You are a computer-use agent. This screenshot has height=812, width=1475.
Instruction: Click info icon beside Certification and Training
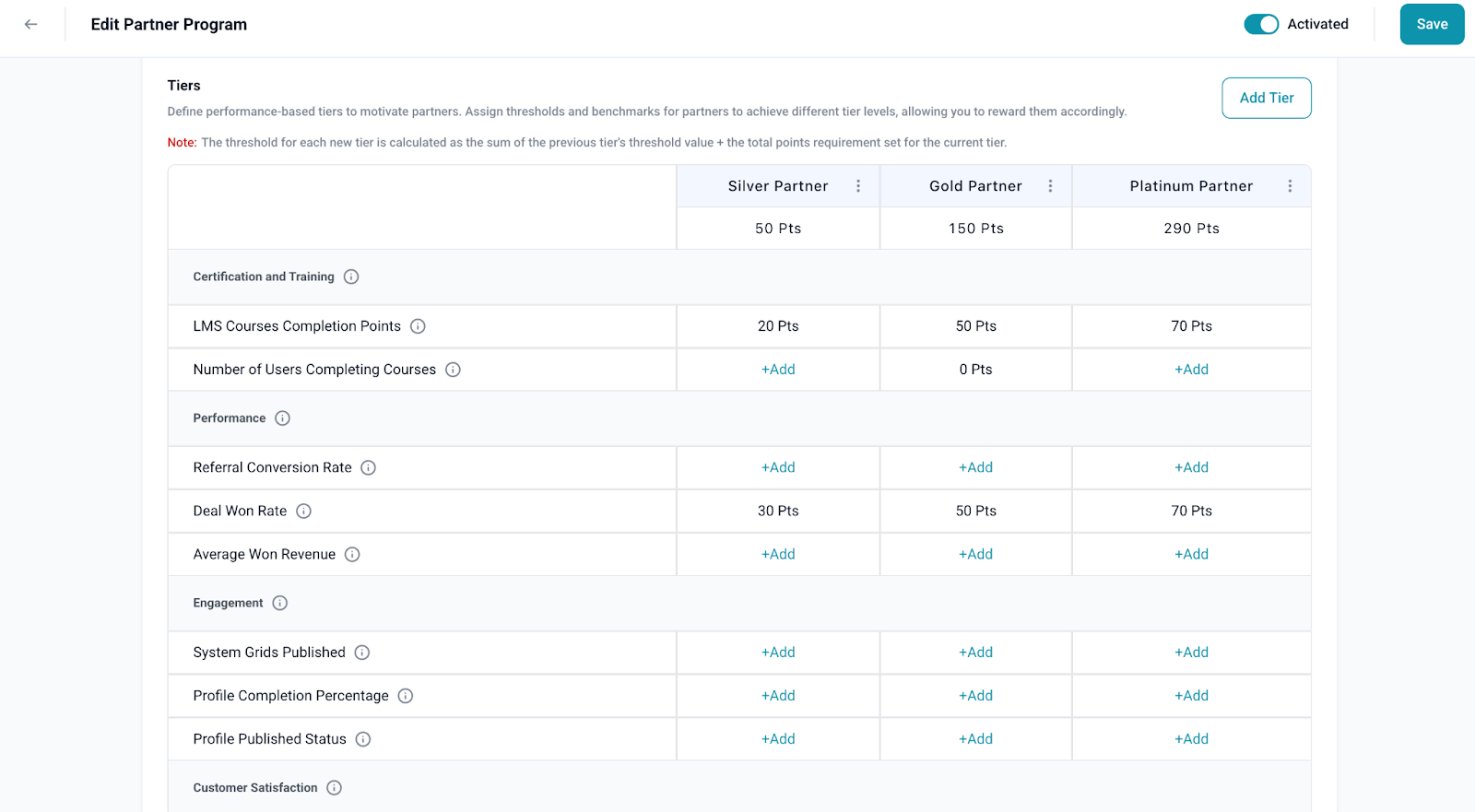point(351,277)
